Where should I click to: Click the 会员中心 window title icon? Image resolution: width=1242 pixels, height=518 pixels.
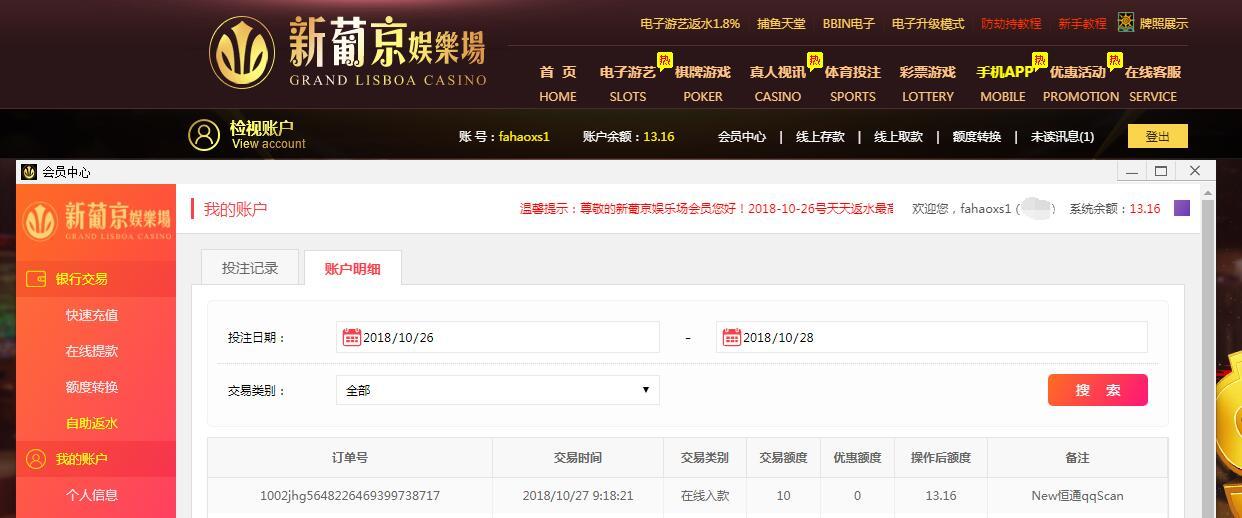tap(29, 172)
